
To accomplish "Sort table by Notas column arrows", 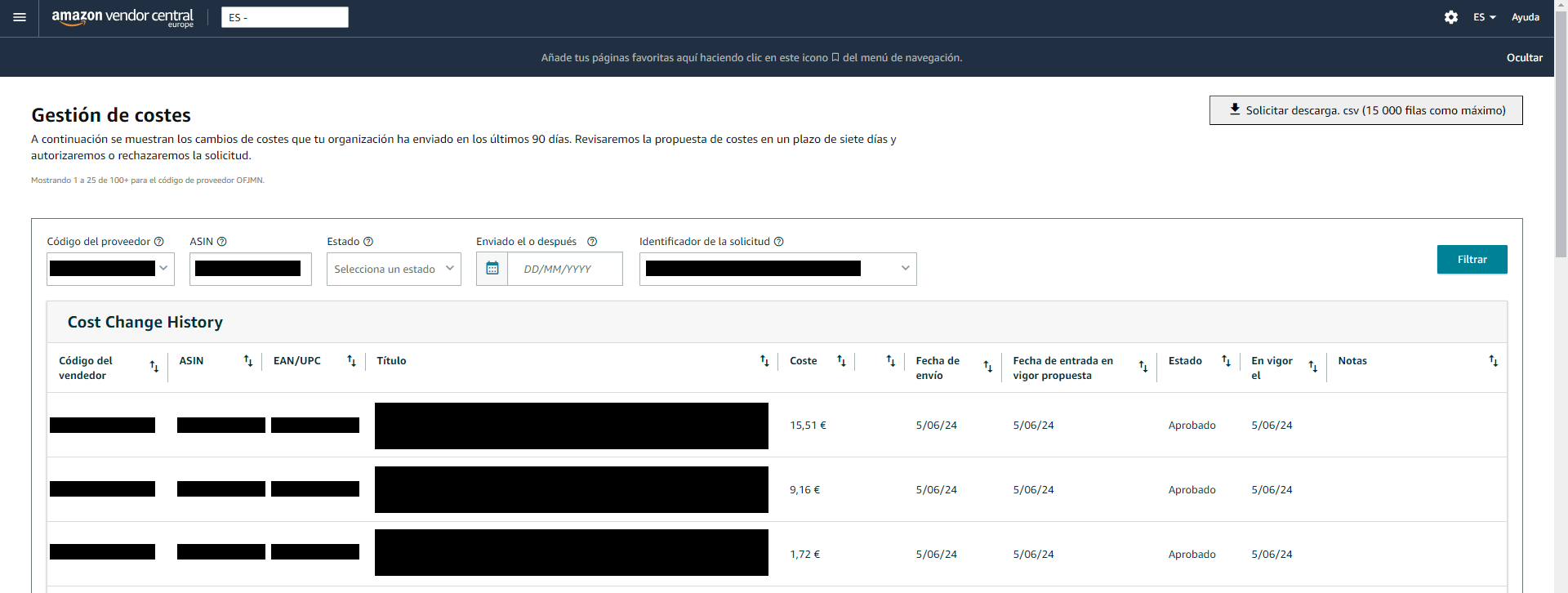I will pyautogui.click(x=1494, y=361).
